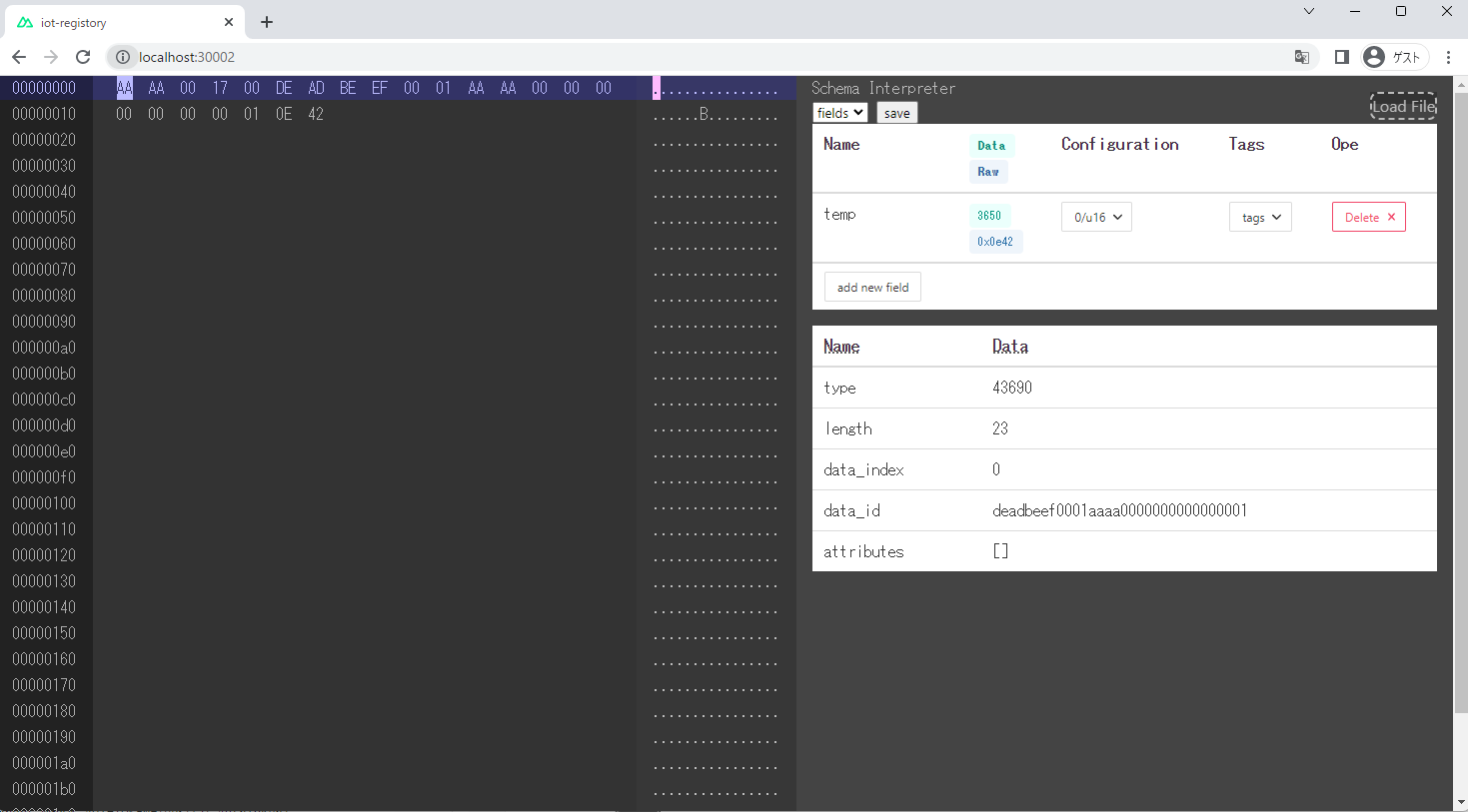Select the 0E hex byte in second row
Viewport: 1468px width, 812px height.
(284, 114)
